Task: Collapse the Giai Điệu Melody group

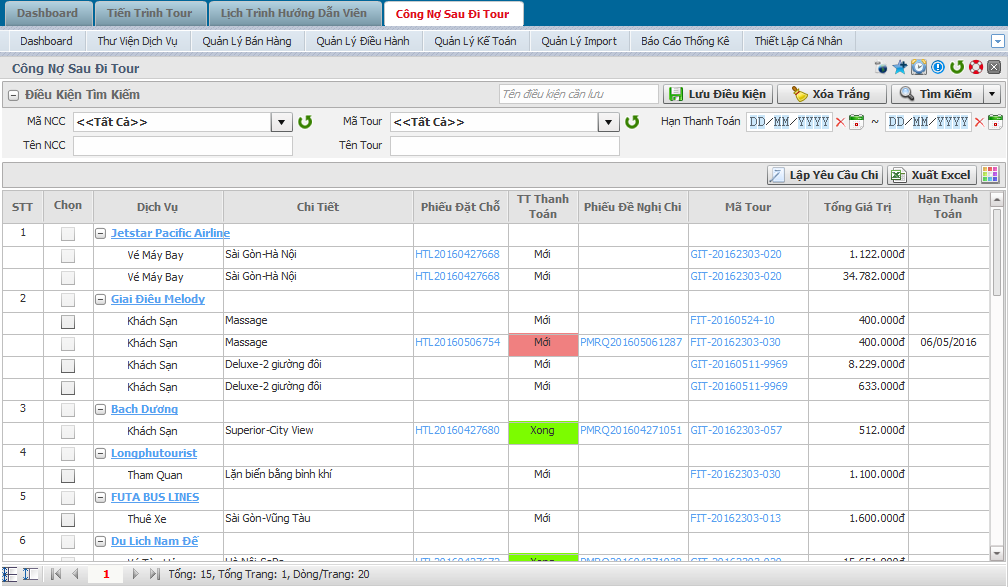Action: [x=101, y=300]
